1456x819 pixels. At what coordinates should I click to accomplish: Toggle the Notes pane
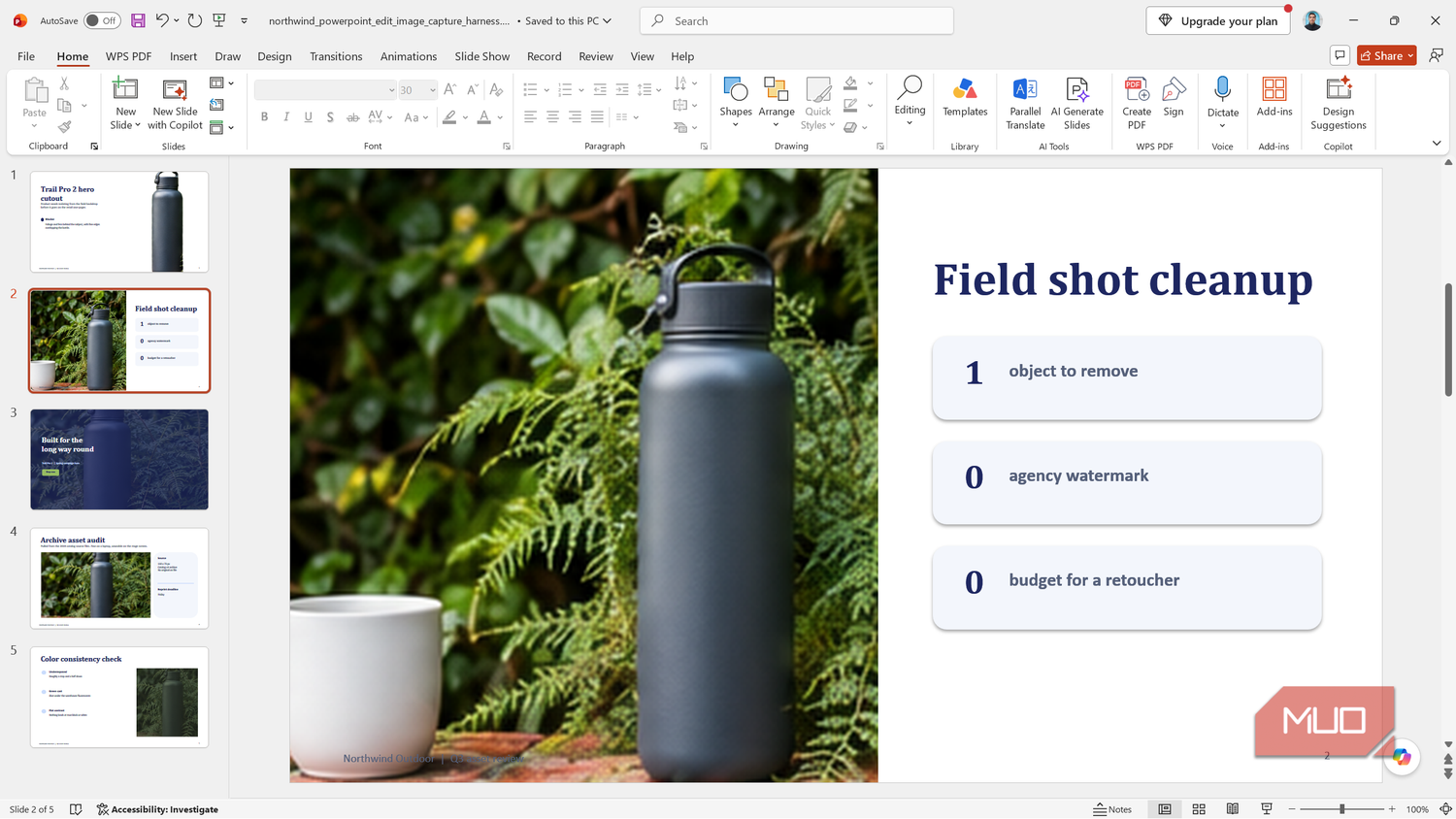(x=1112, y=809)
